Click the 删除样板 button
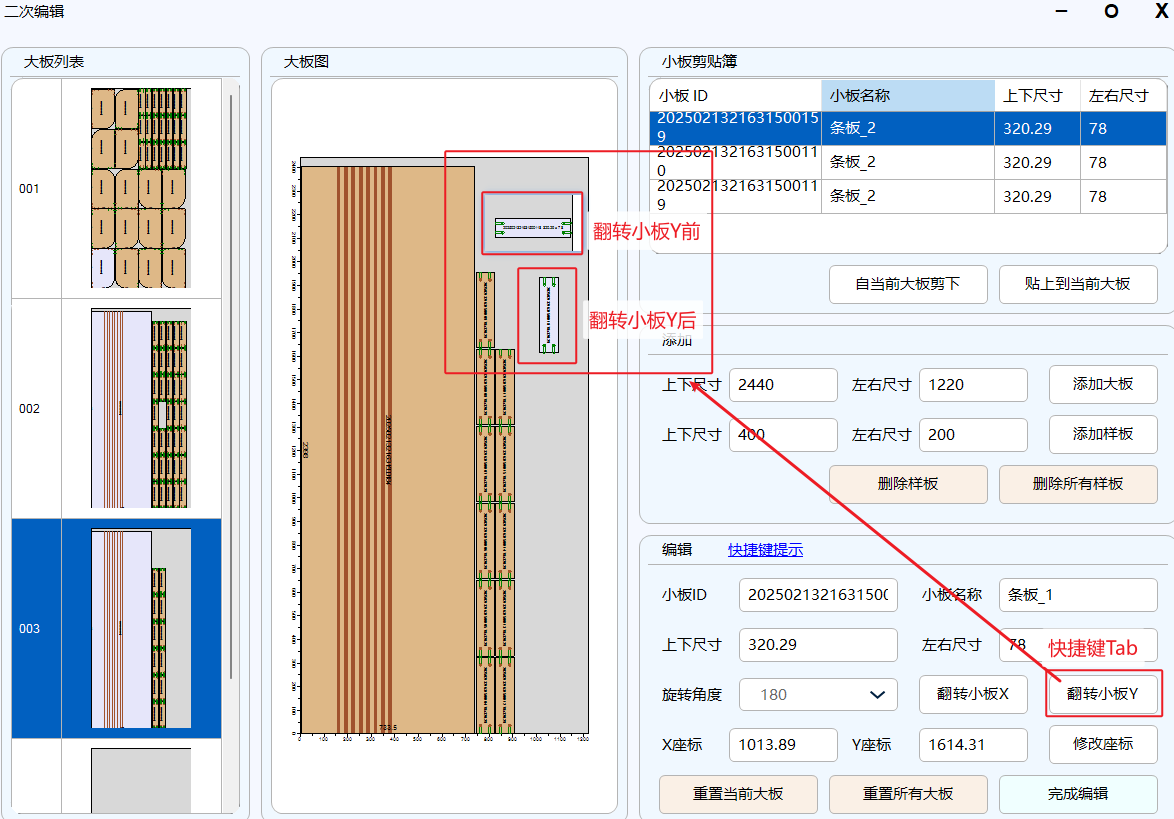This screenshot has width=1174, height=819. pos(907,484)
